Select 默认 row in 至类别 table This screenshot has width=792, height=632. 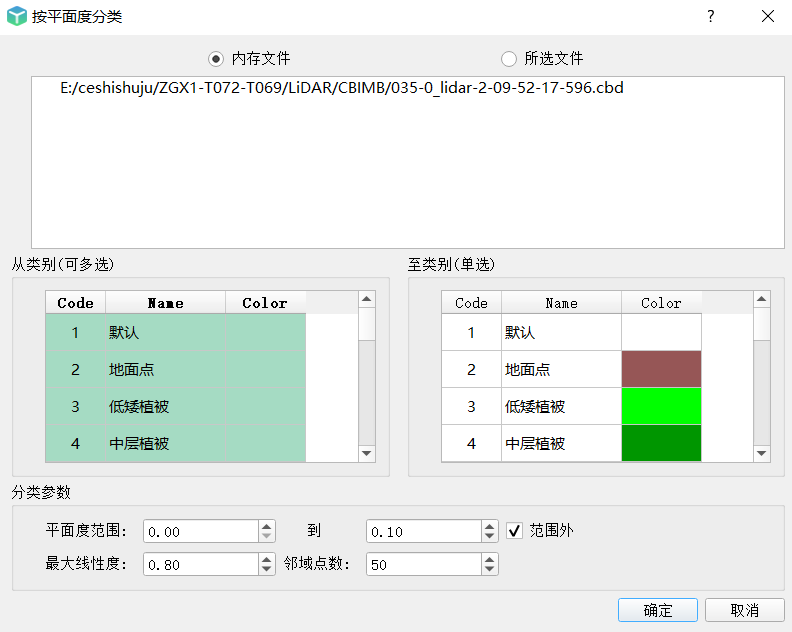572,332
